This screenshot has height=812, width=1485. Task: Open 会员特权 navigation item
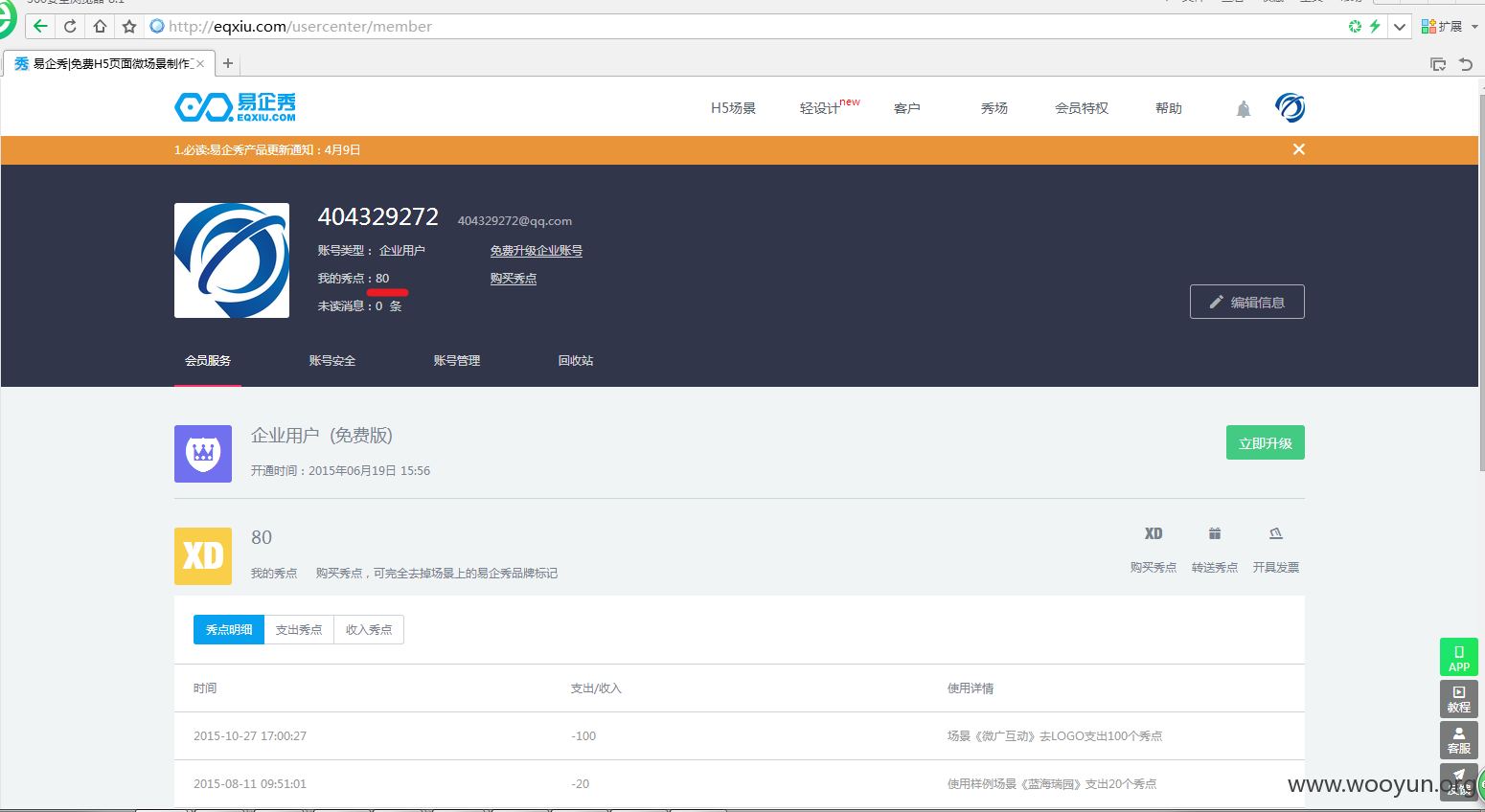pos(1082,108)
